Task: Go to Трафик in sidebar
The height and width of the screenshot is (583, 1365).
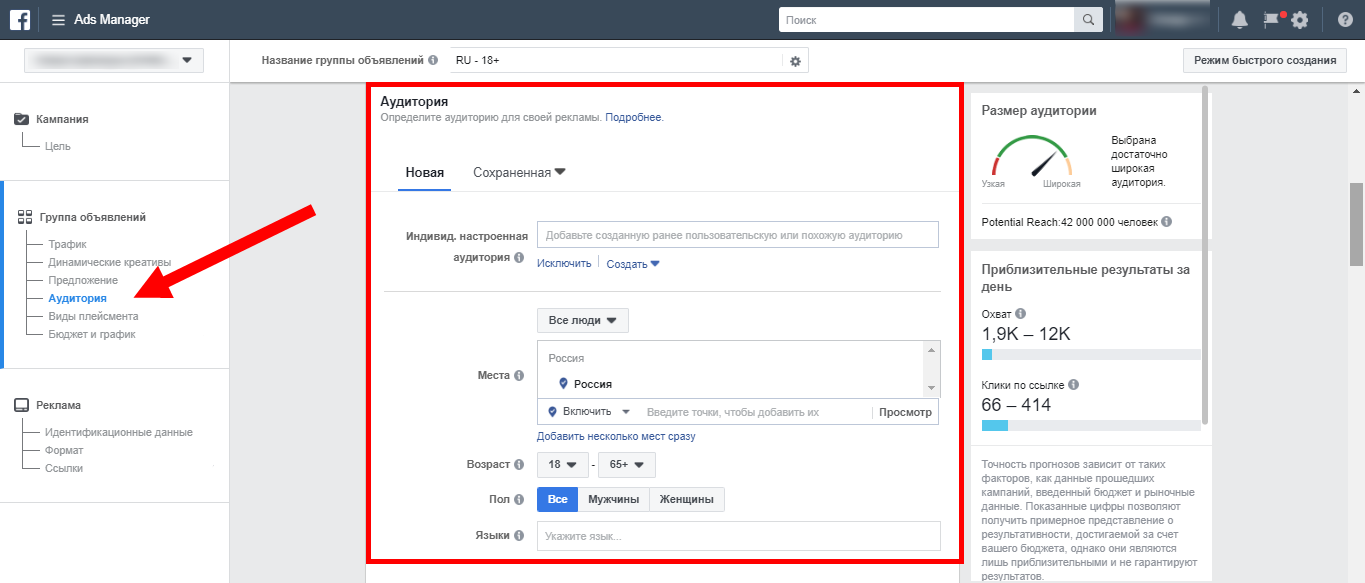Action: [x=68, y=244]
